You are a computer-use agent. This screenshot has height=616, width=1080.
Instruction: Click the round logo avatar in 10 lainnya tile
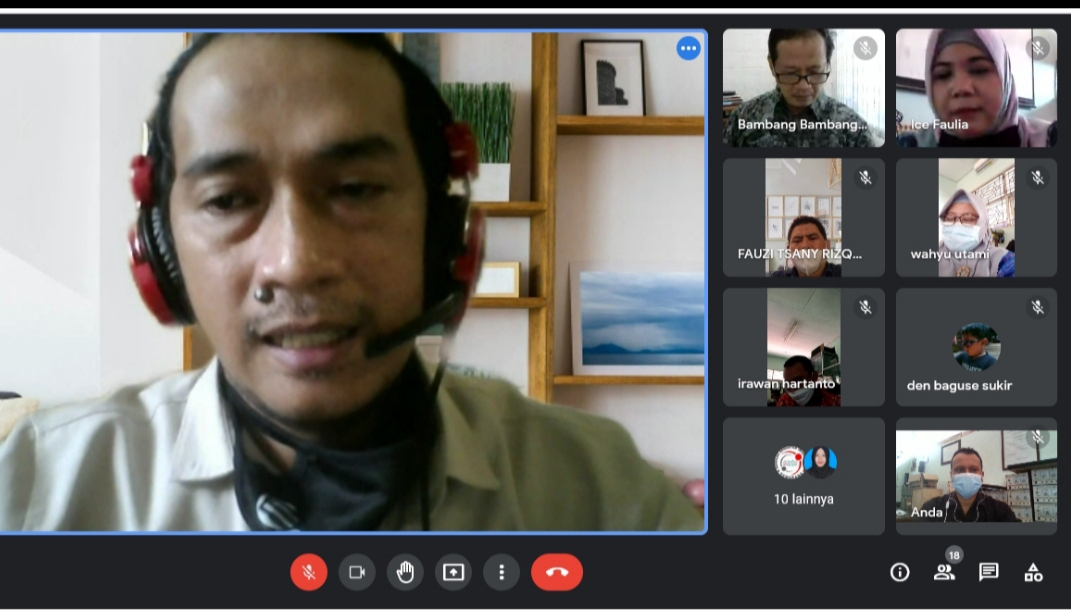coord(789,462)
